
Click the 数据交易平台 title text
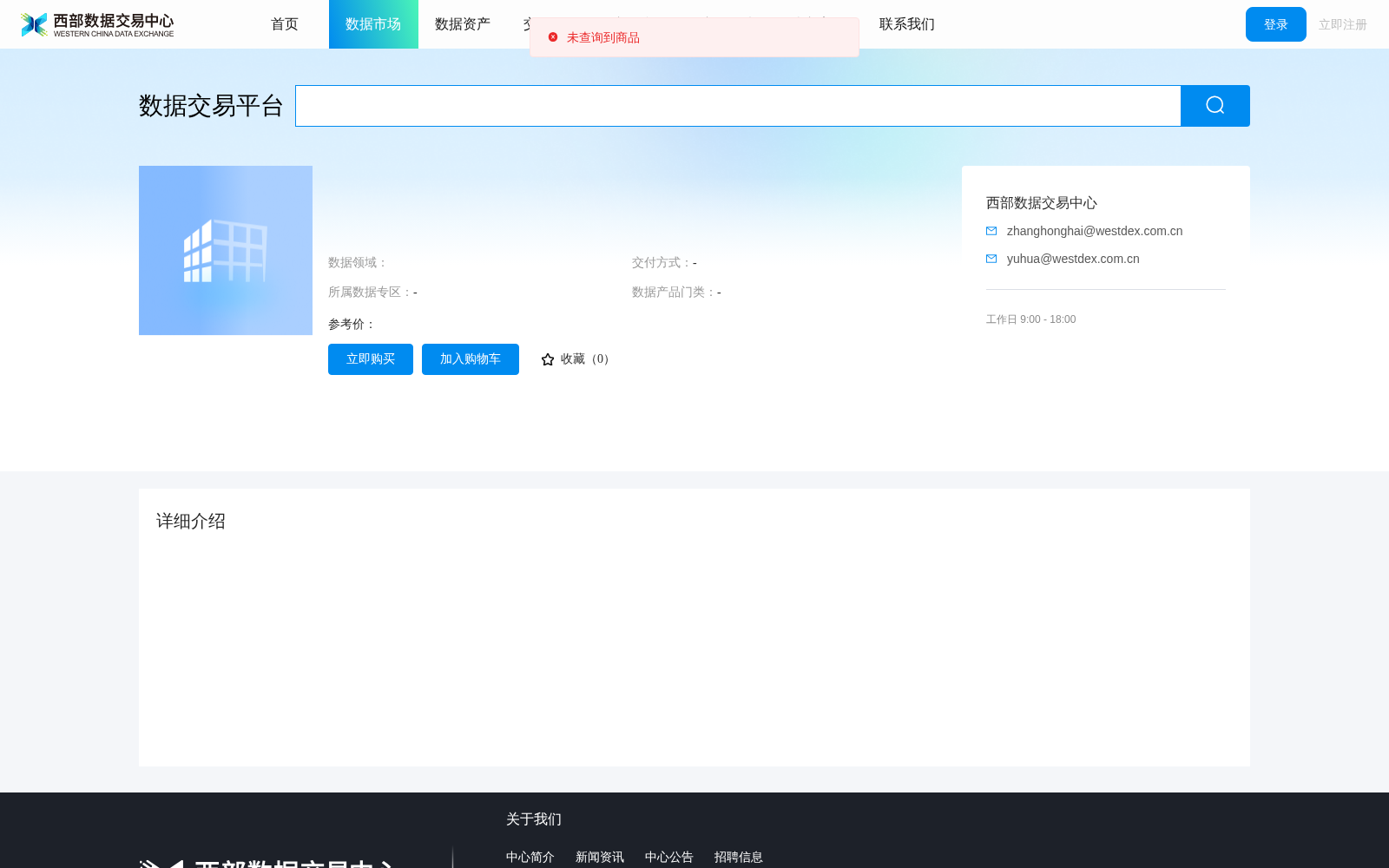pyautogui.click(x=212, y=106)
